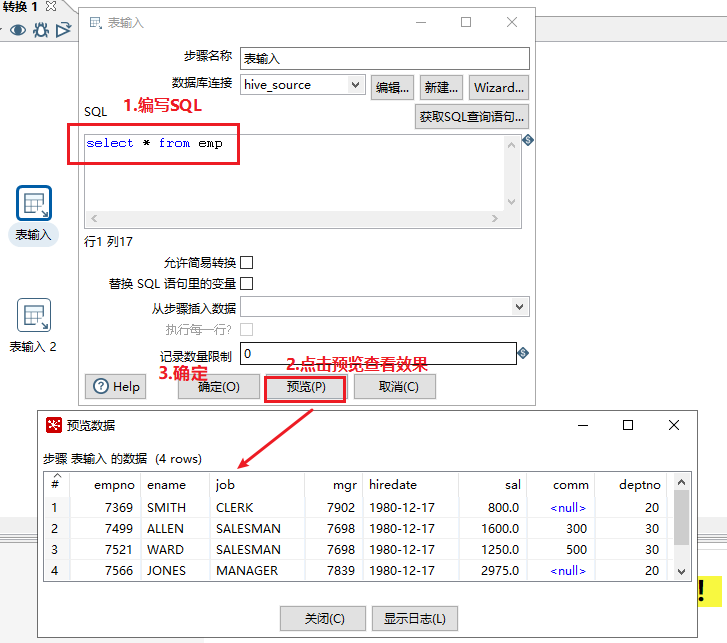Viewport: 727px width, 643px height.
Task: Click the replay run icon in toolbar
Action: pos(64,30)
